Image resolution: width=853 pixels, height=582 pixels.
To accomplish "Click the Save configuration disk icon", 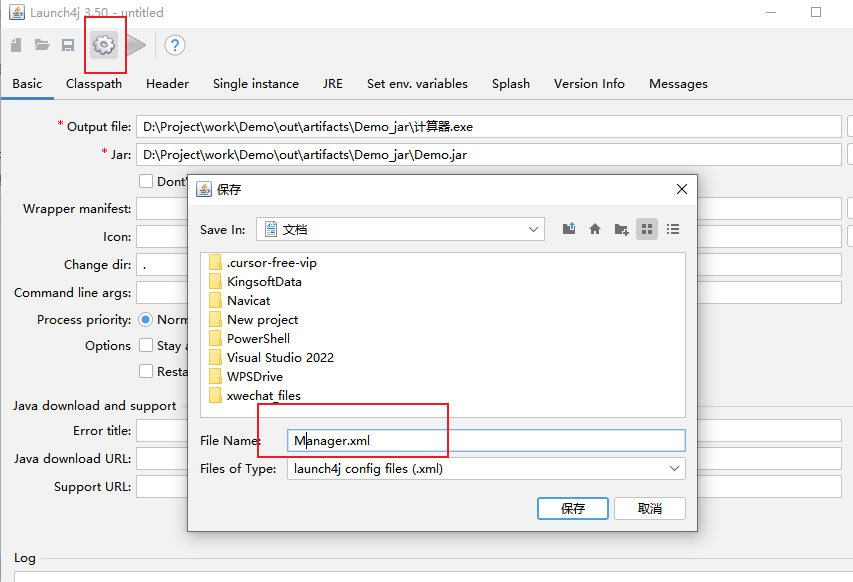I will (x=68, y=45).
